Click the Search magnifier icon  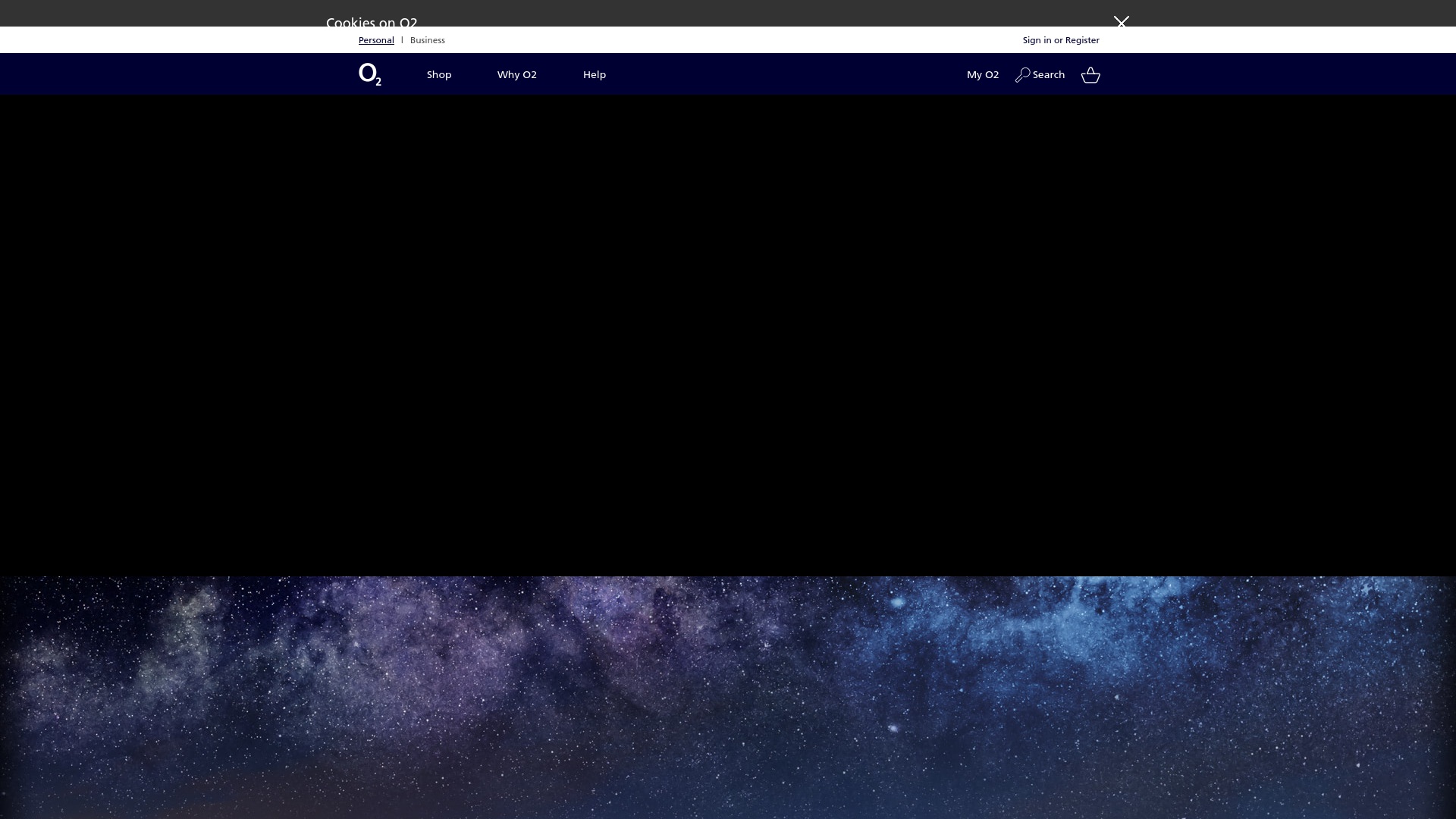1022,74
